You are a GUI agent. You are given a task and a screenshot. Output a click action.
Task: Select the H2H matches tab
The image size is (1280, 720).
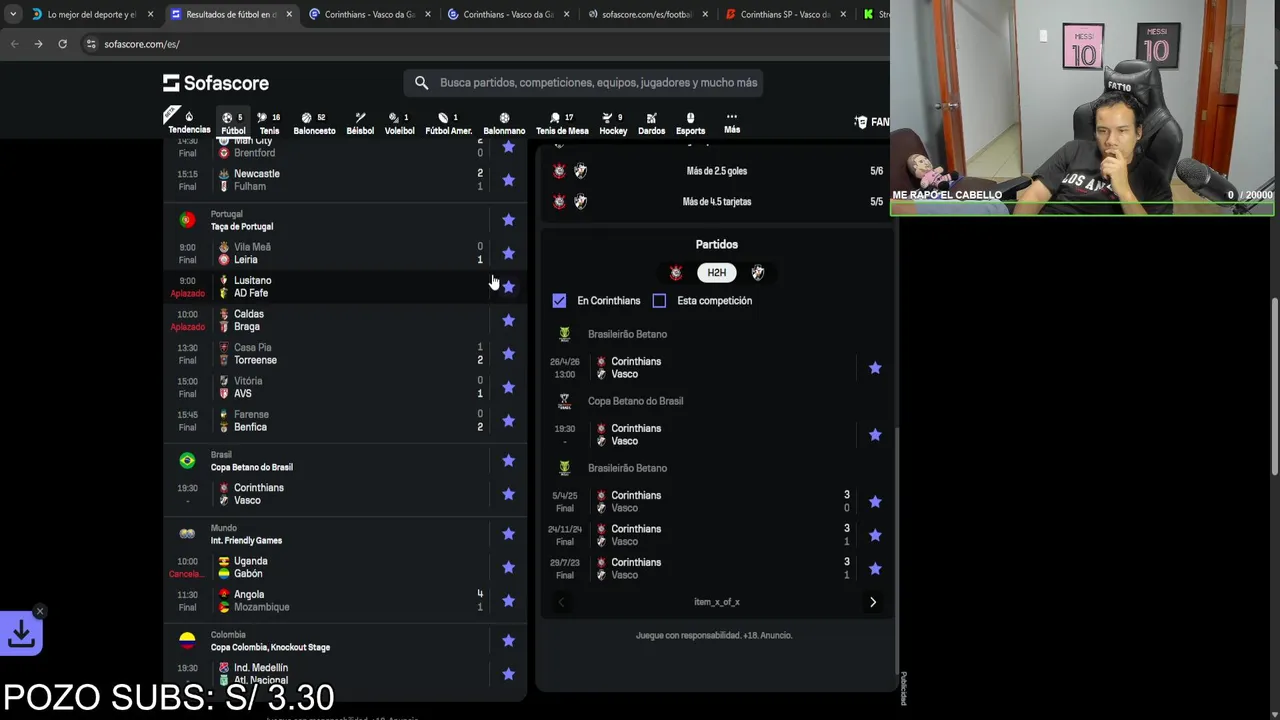(717, 273)
